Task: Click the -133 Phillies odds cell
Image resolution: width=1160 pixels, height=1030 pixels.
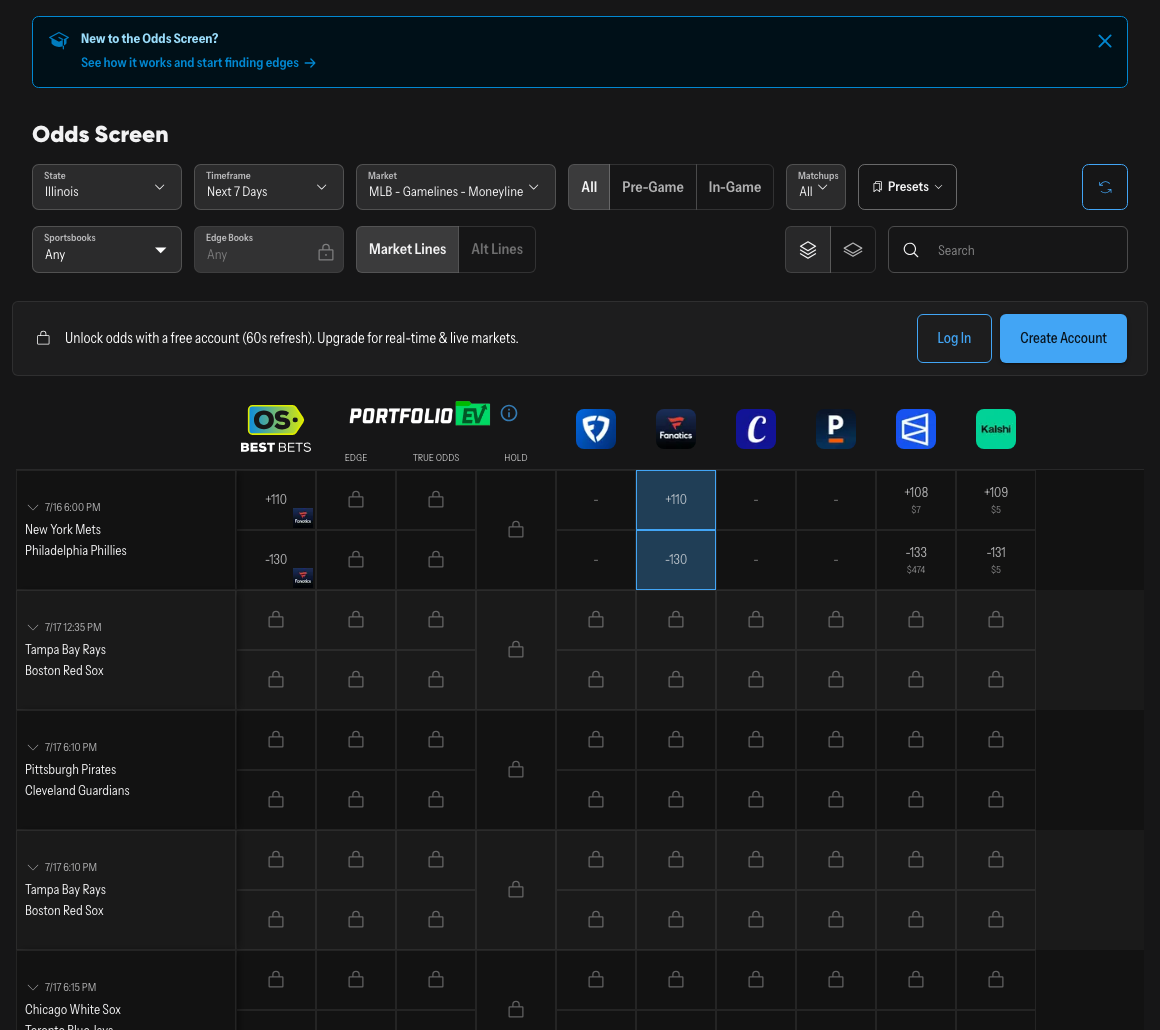Action: click(x=916, y=560)
